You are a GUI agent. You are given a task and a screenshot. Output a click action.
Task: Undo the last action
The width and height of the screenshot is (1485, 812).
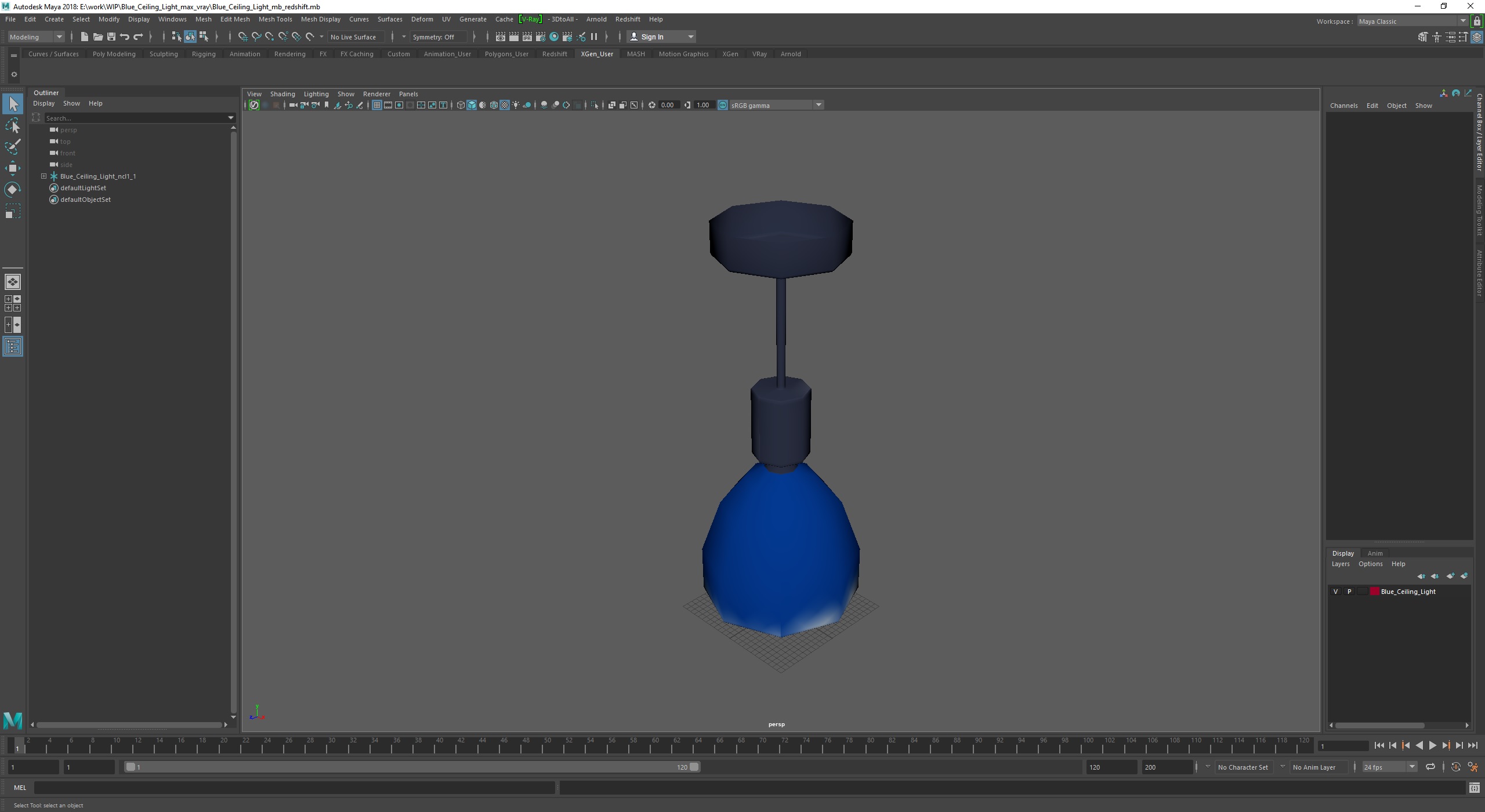(124, 37)
